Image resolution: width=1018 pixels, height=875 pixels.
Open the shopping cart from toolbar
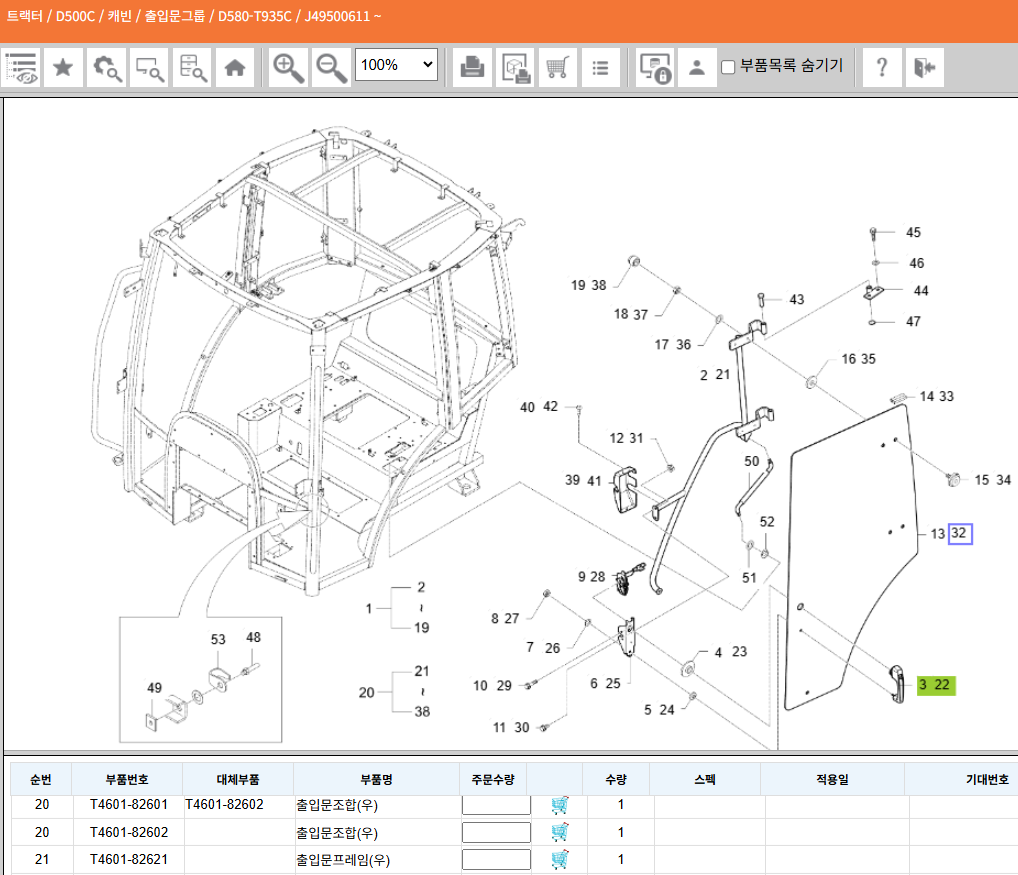click(x=558, y=67)
